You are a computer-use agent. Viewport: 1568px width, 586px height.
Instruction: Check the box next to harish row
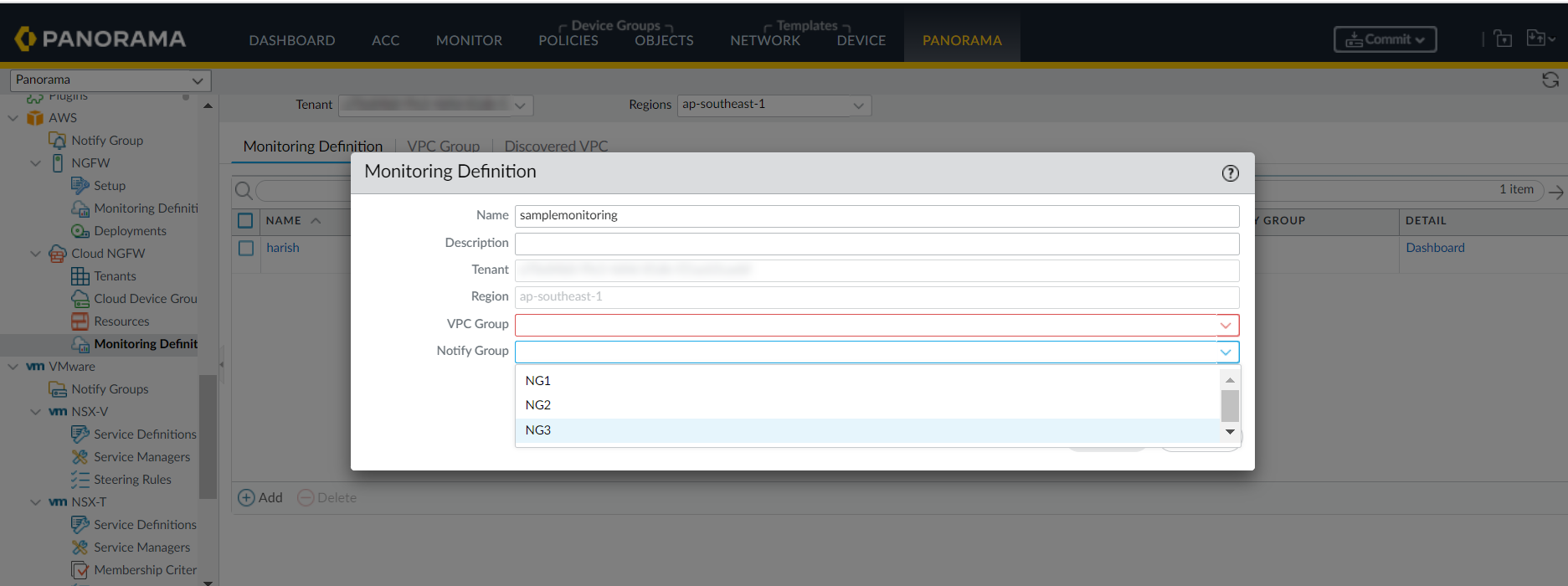(246, 249)
